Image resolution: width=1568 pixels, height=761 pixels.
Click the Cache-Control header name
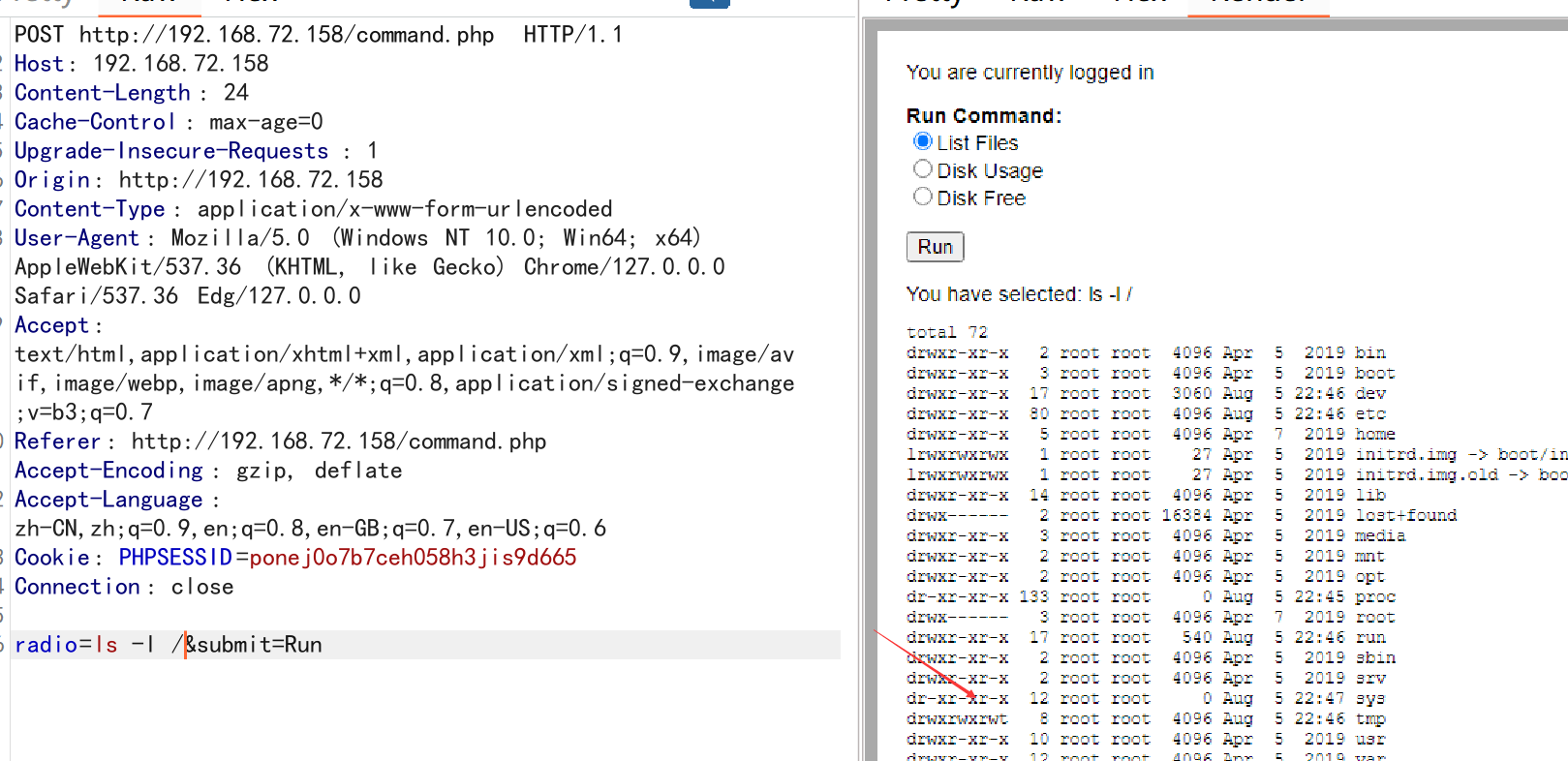coord(95,122)
